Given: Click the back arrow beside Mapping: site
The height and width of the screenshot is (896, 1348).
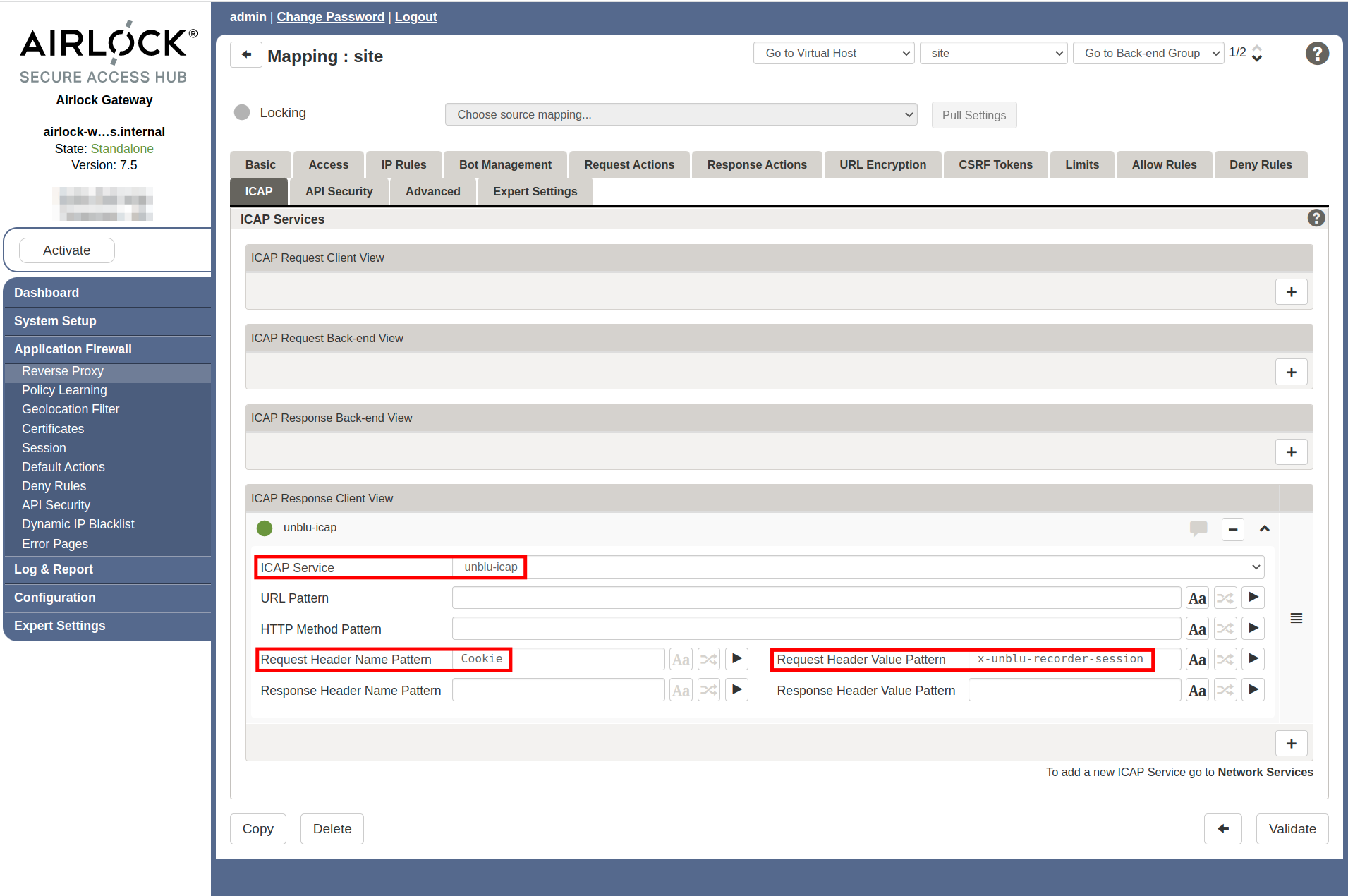Looking at the screenshot, I should [x=245, y=54].
